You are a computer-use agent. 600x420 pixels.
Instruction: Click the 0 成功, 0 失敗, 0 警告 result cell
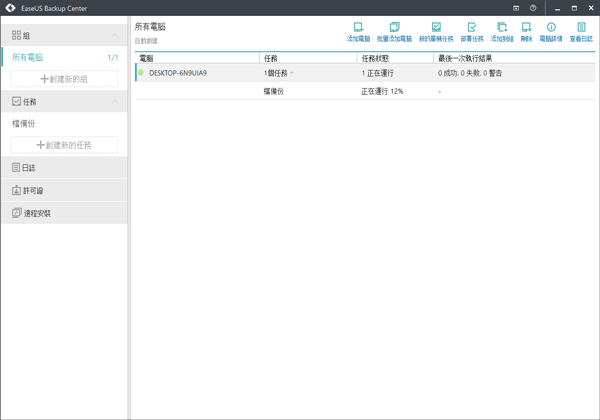470,73
